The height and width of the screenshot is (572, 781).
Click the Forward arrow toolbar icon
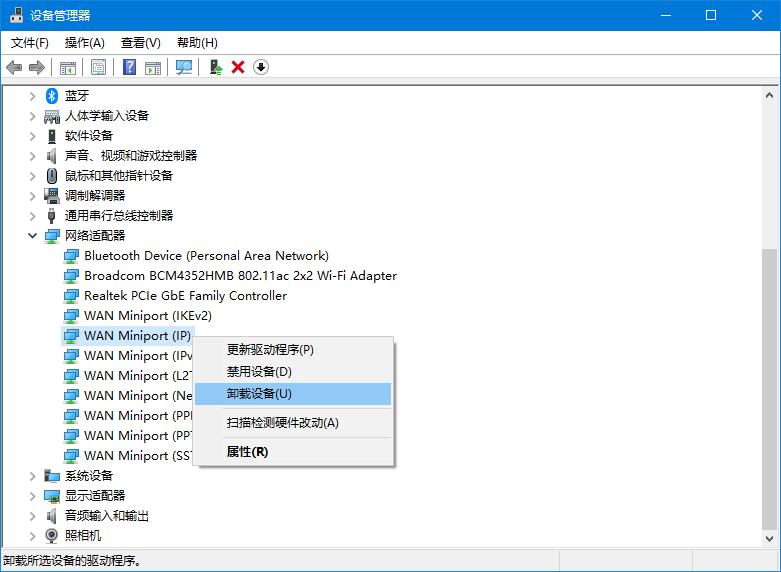[x=37, y=67]
